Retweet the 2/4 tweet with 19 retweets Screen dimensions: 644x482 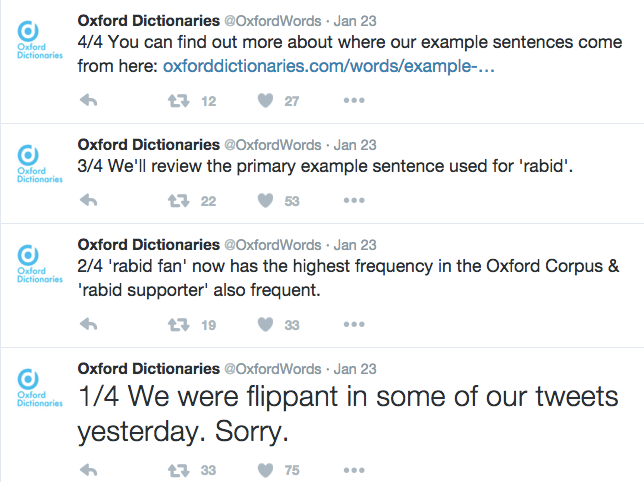coord(179,325)
